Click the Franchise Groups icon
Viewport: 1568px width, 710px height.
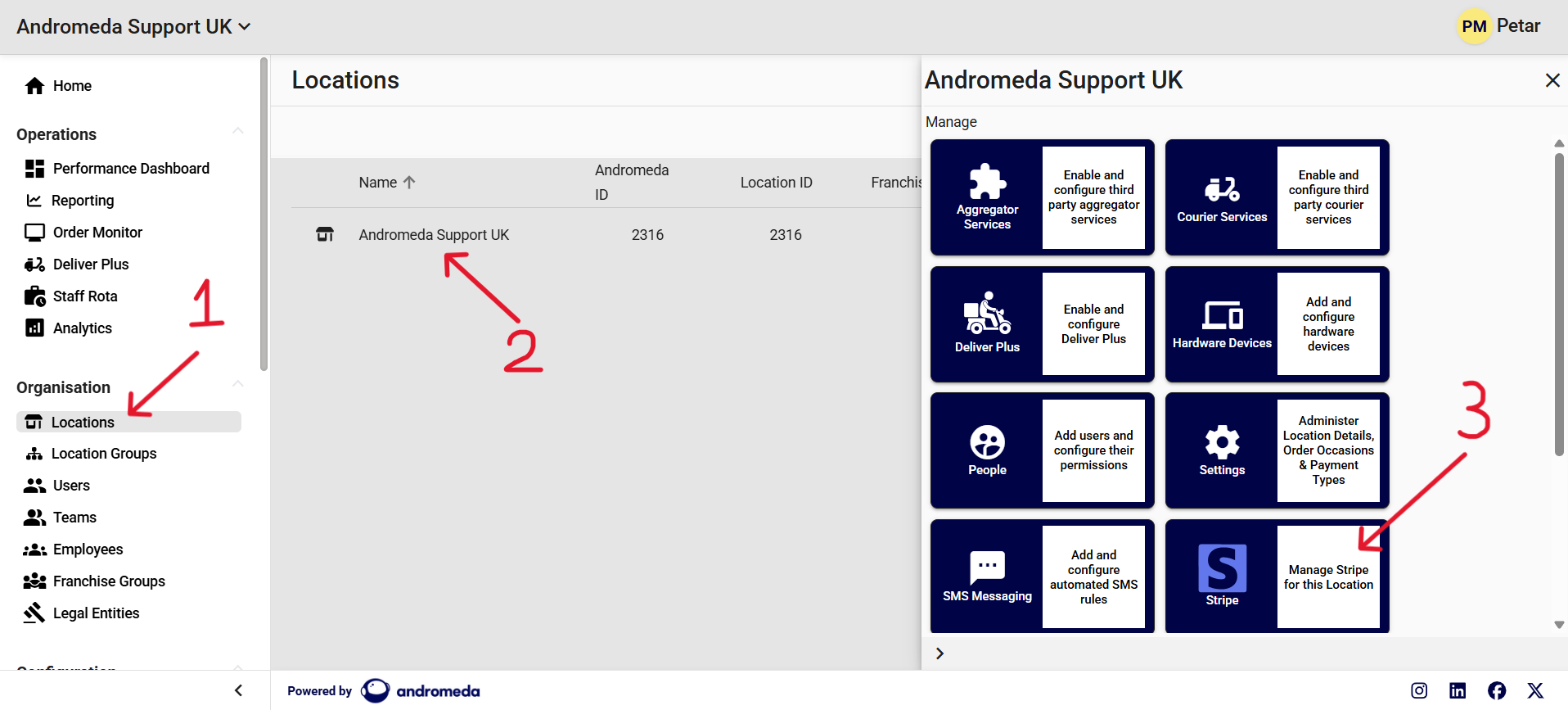point(34,581)
